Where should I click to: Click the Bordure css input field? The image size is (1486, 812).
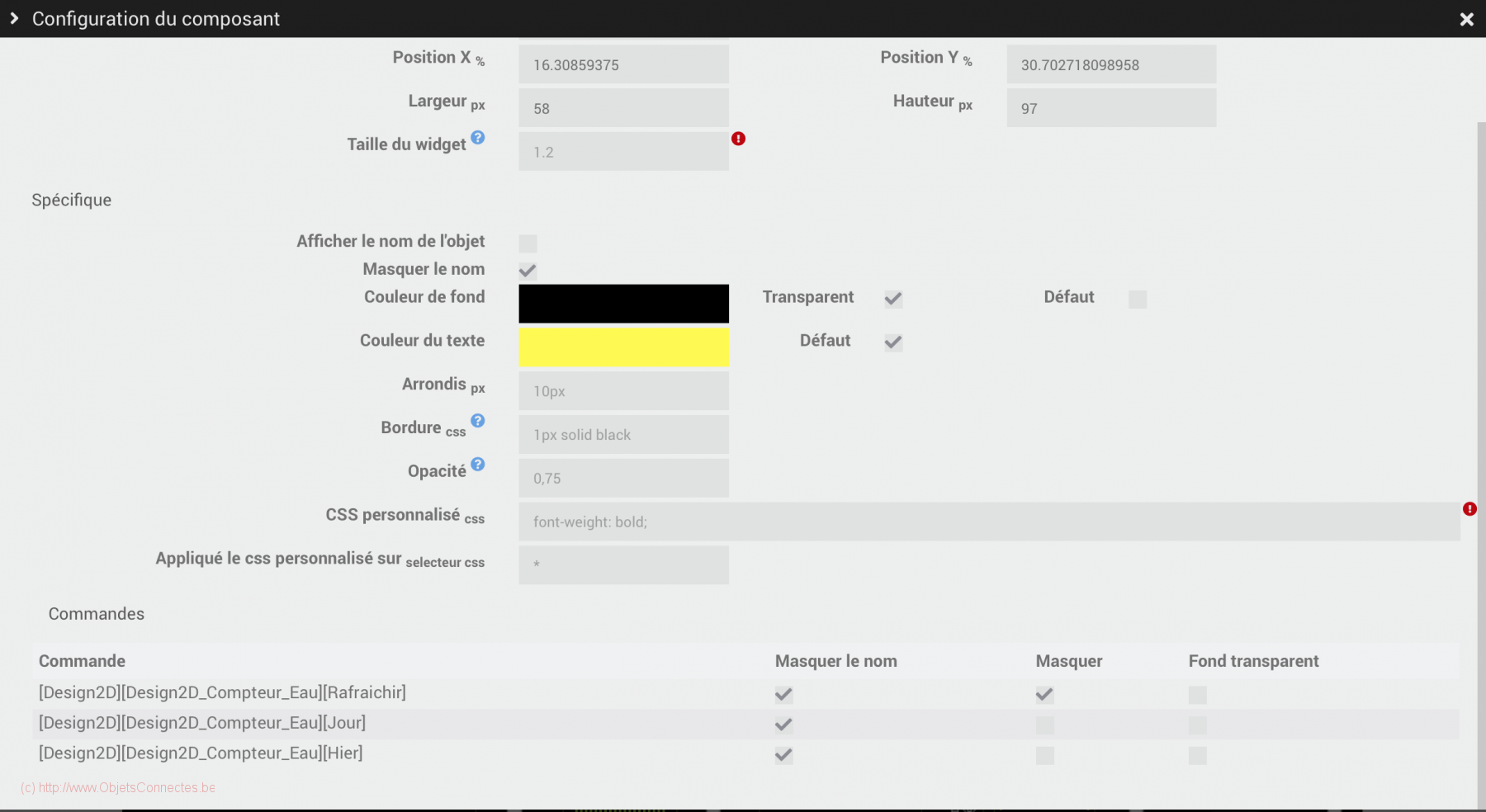click(623, 435)
